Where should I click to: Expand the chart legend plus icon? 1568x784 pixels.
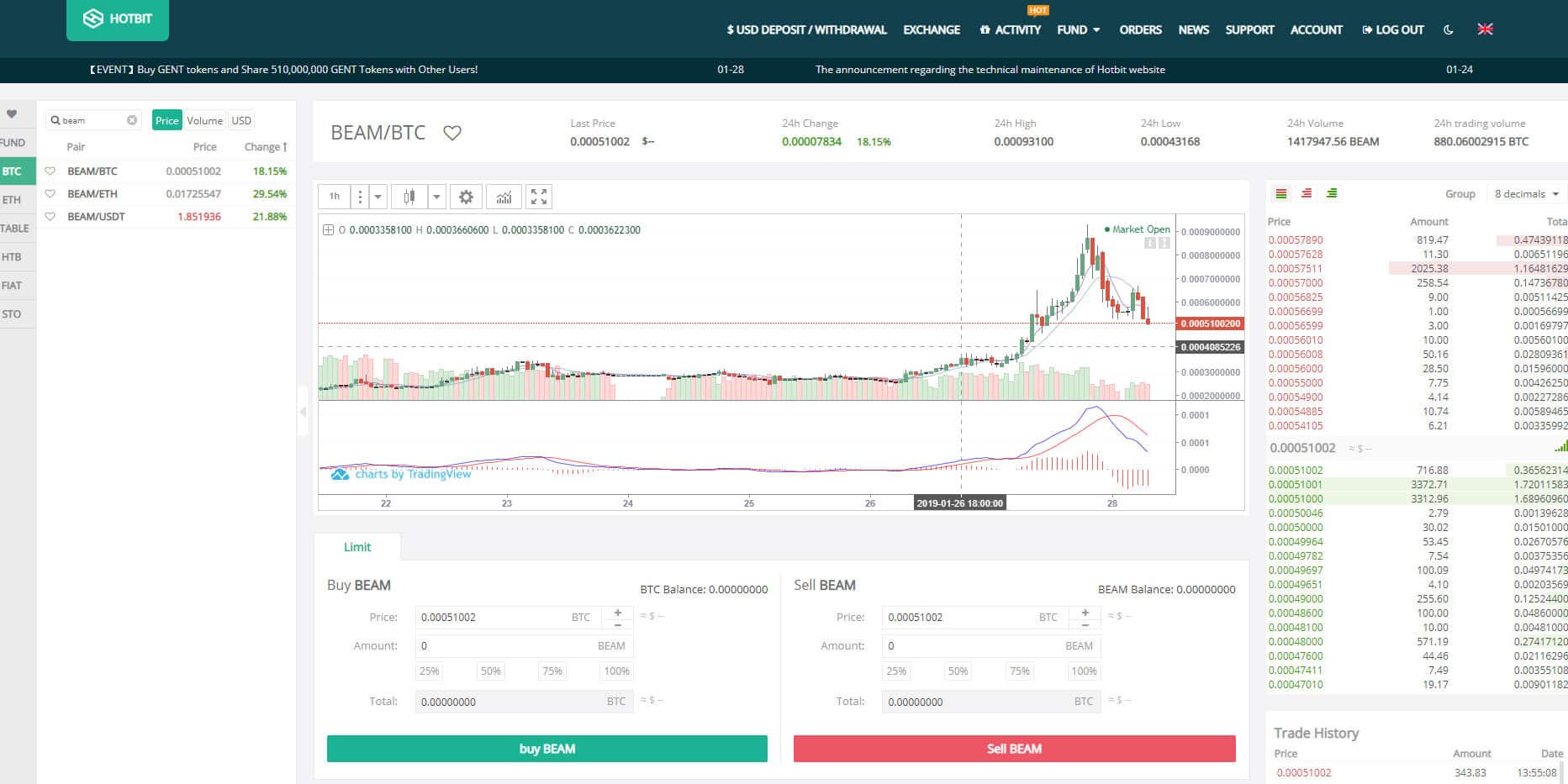coord(329,229)
